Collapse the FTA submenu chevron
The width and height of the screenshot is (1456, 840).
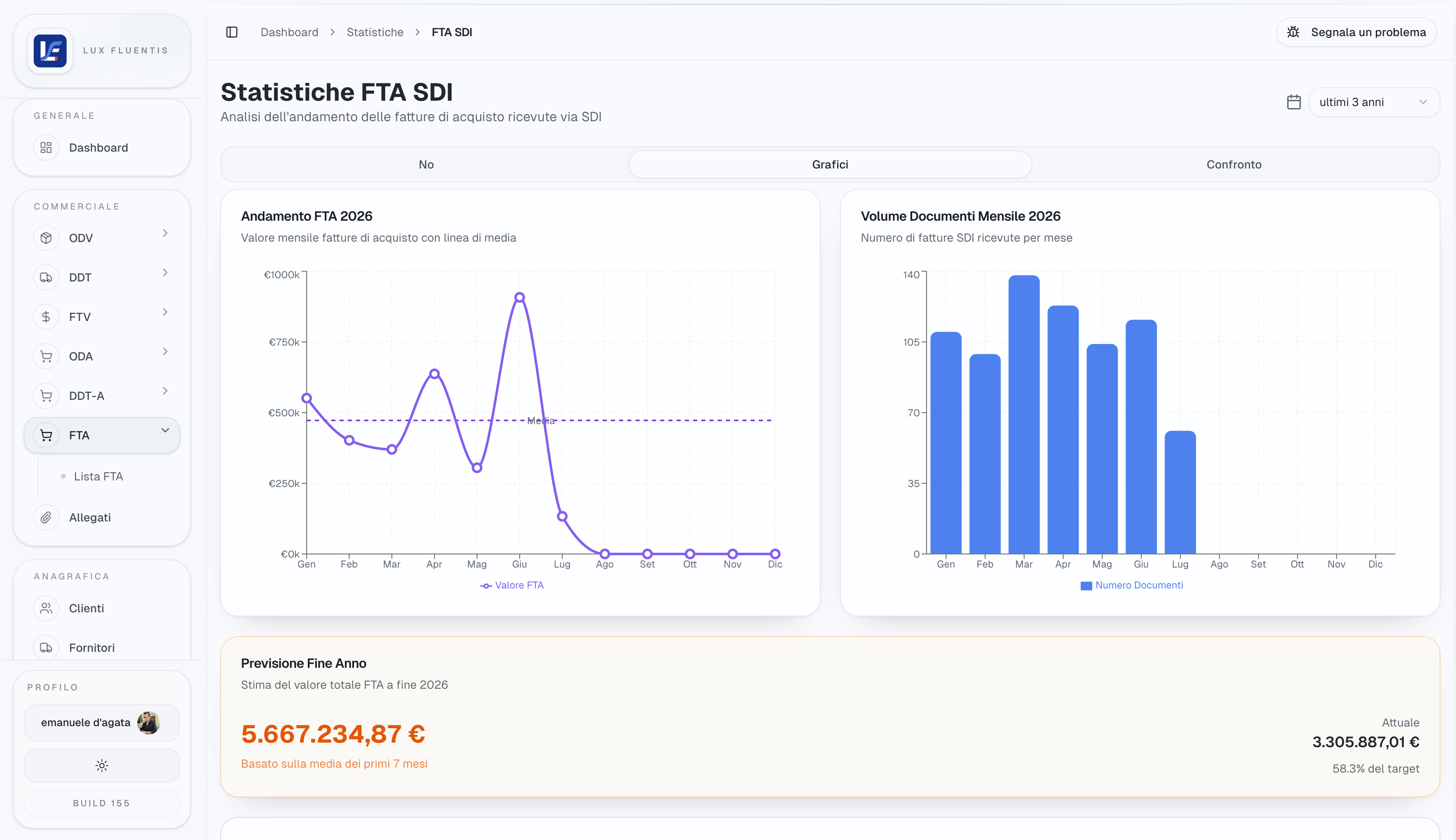tap(165, 430)
